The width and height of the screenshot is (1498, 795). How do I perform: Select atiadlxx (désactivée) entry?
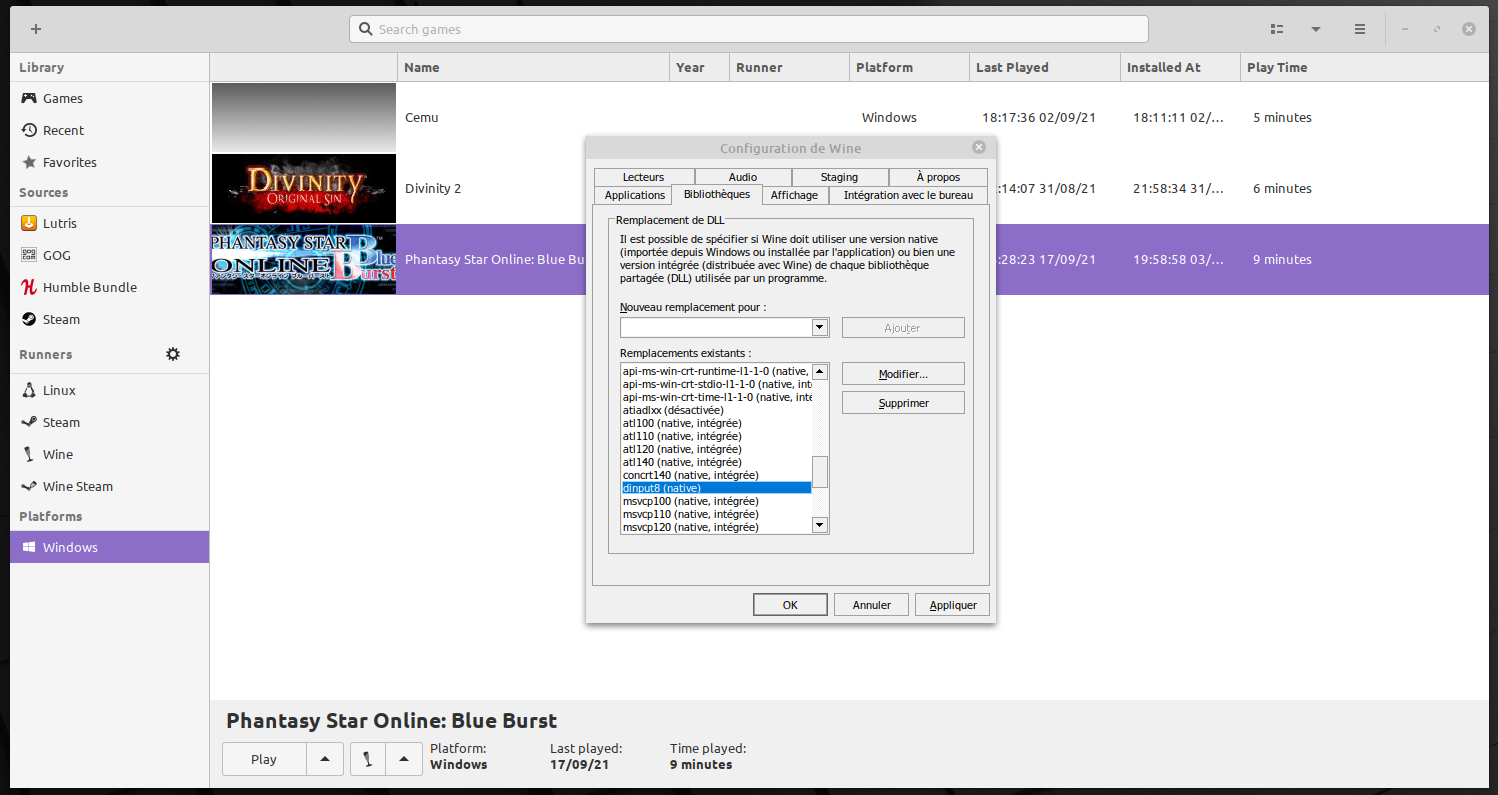coord(716,410)
